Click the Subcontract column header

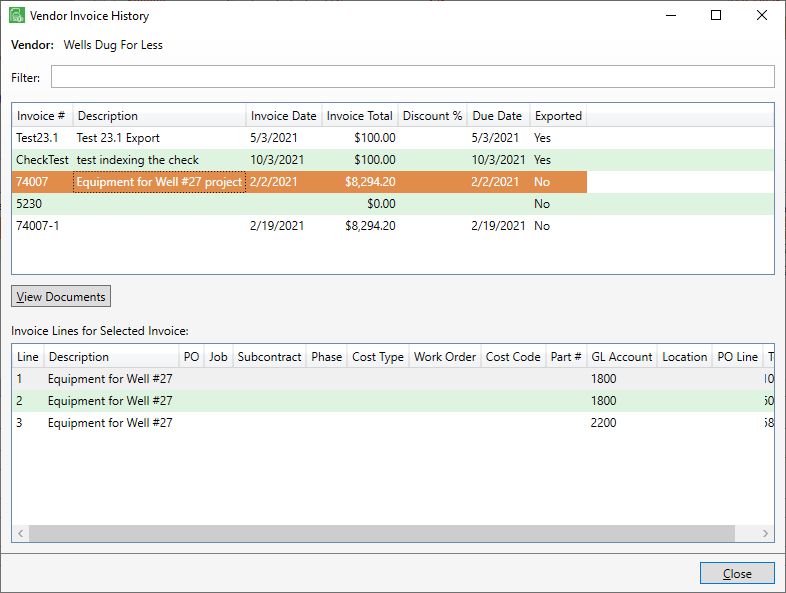[x=269, y=357]
